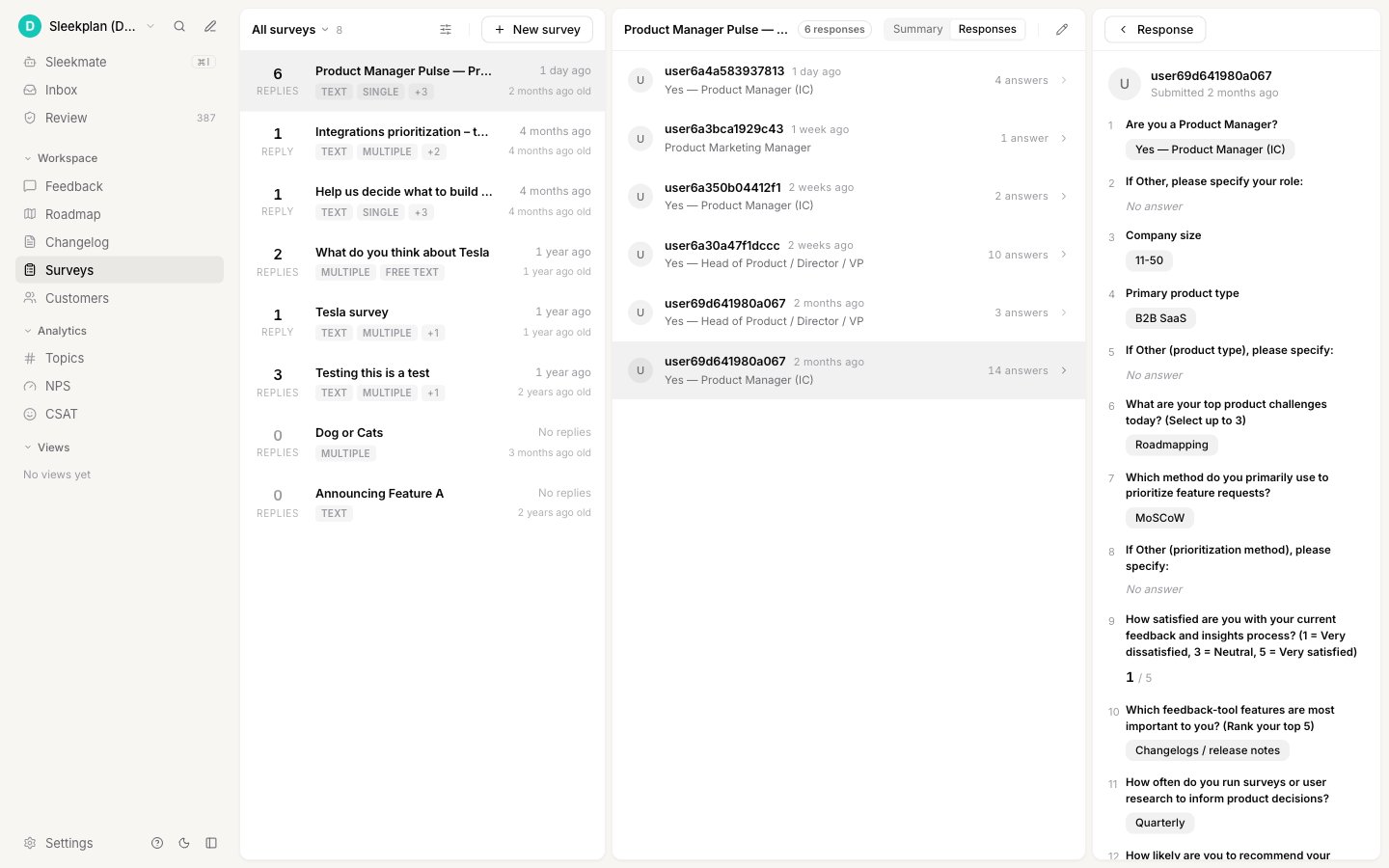The width and height of the screenshot is (1389, 868).
Task: Open the Review section
Action: pyautogui.click(x=120, y=118)
